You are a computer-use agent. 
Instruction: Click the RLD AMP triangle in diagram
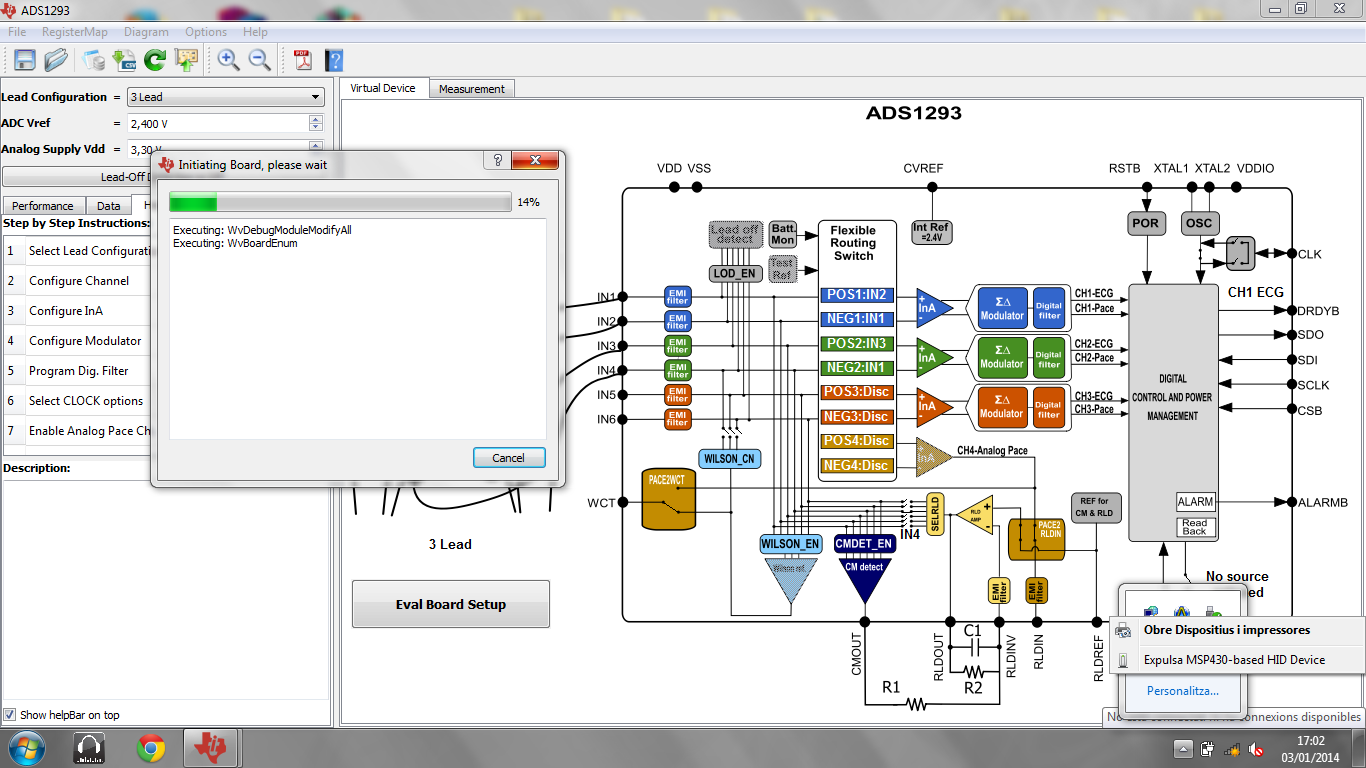974,514
